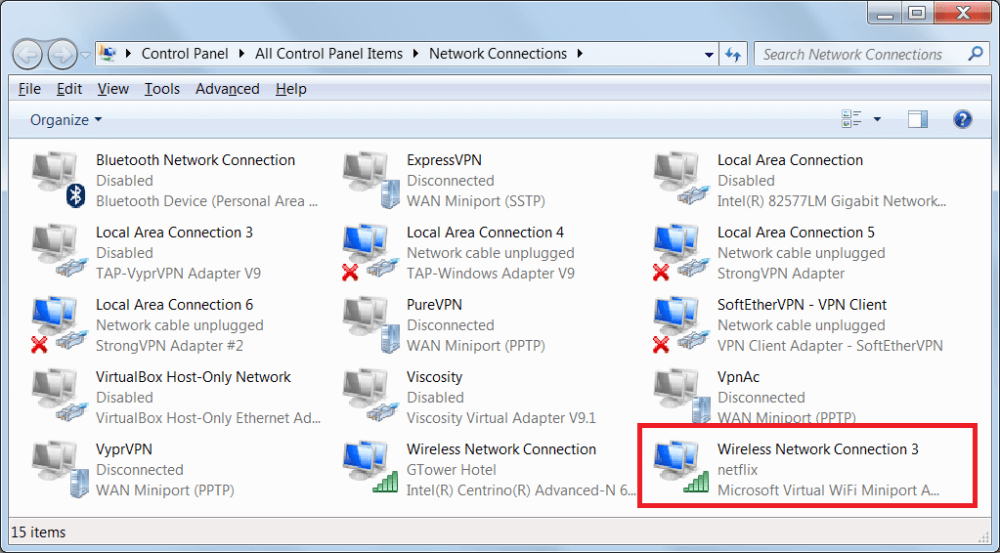This screenshot has height=553, width=1000.
Task: Click the GTower Hotel network name
Action: (451, 470)
